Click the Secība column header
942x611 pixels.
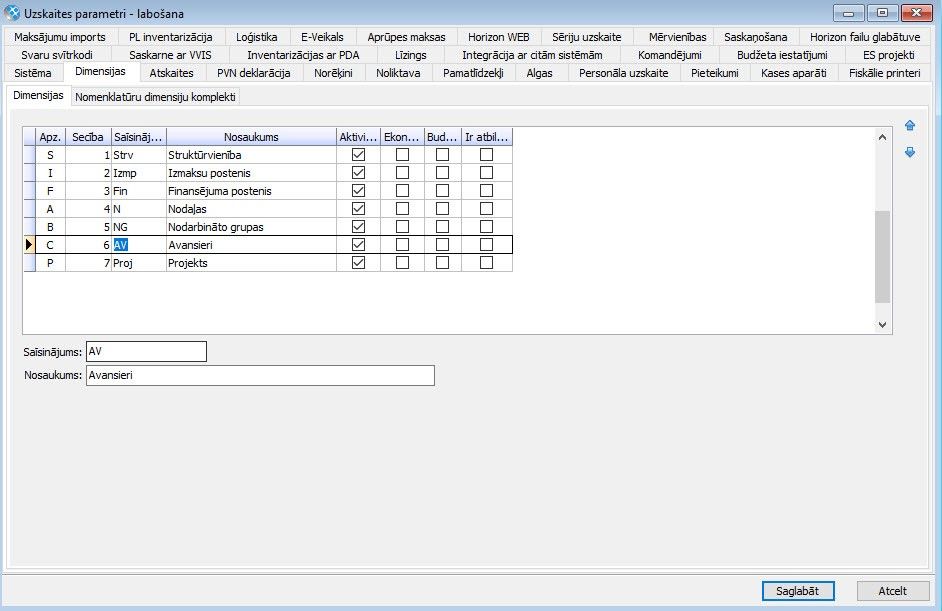[x=88, y=137]
